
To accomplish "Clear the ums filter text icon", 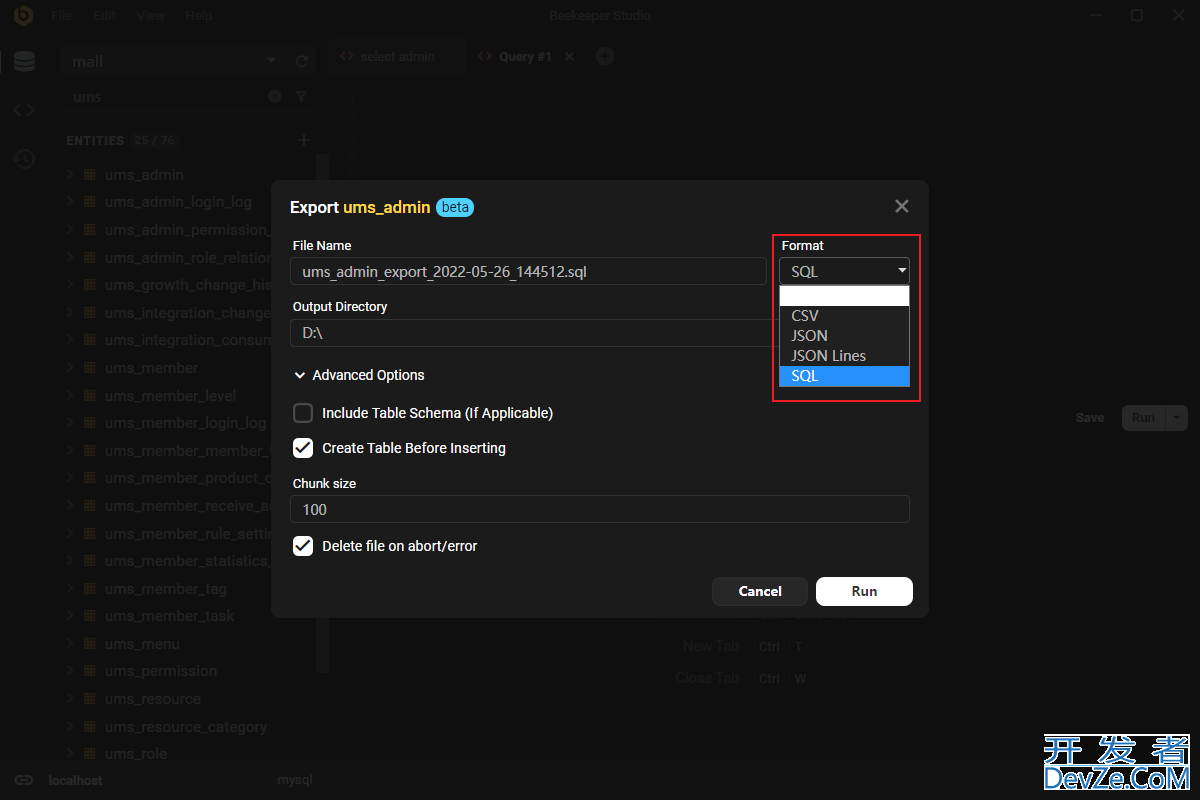I will click(275, 97).
